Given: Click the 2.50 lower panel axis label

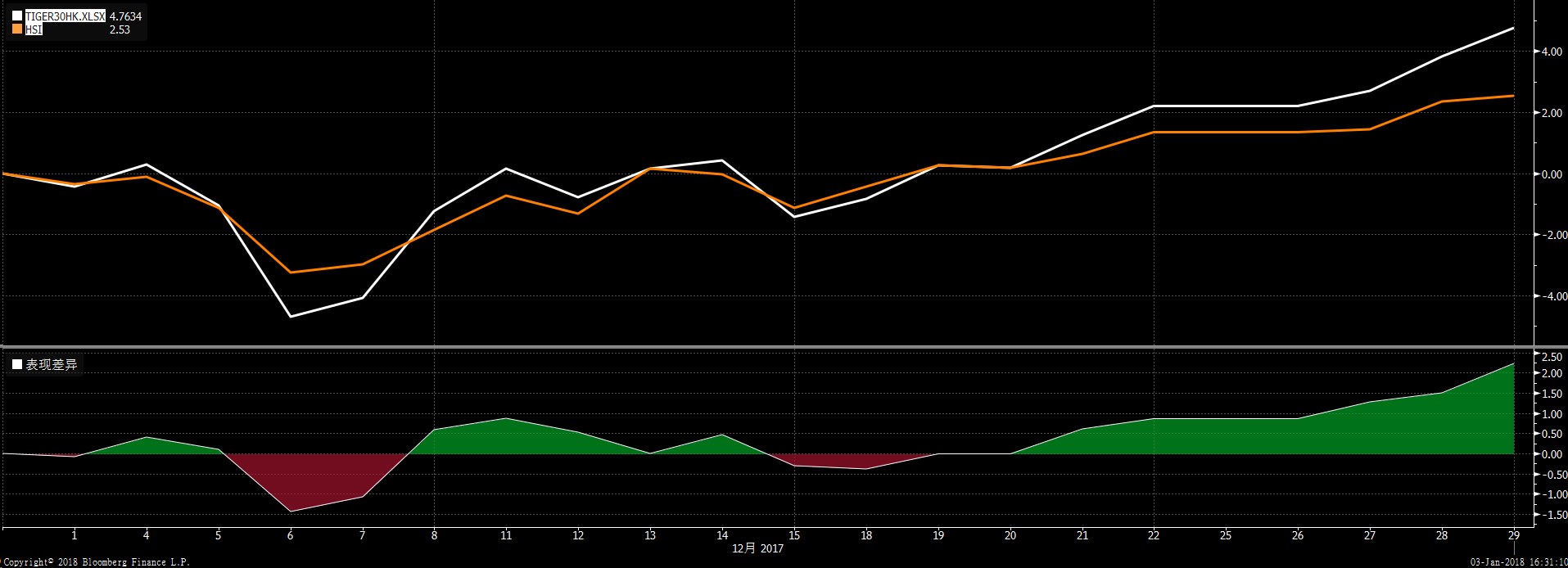Looking at the screenshot, I should point(1552,358).
